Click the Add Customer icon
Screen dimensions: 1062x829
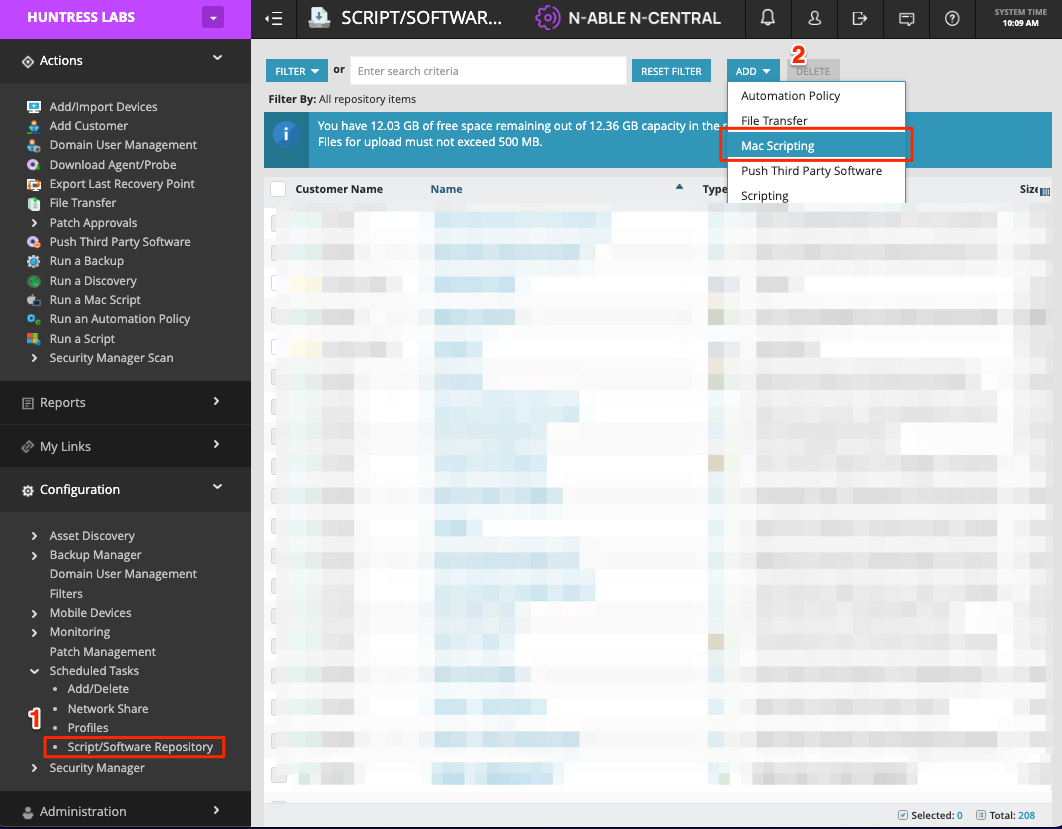(x=33, y=126)
